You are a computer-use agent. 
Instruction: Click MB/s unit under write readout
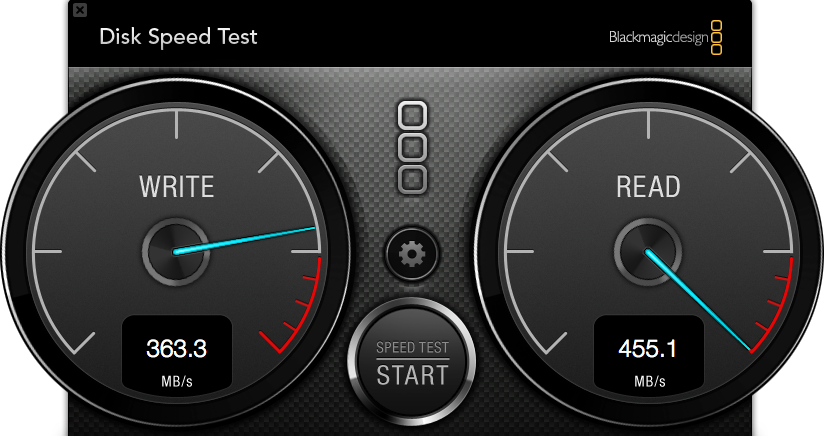pos(177,381)
